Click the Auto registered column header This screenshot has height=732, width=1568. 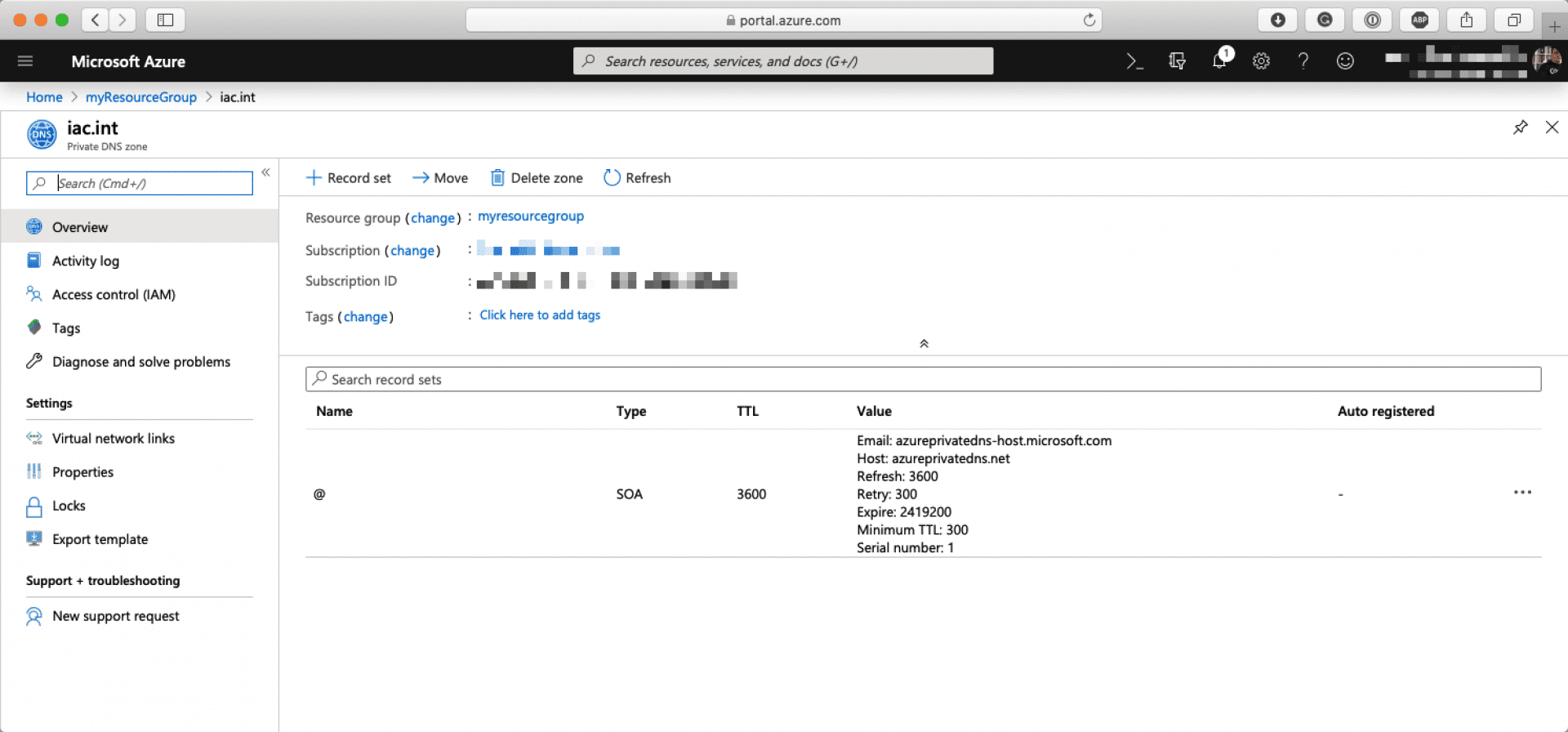click(x=1386, y=411)
